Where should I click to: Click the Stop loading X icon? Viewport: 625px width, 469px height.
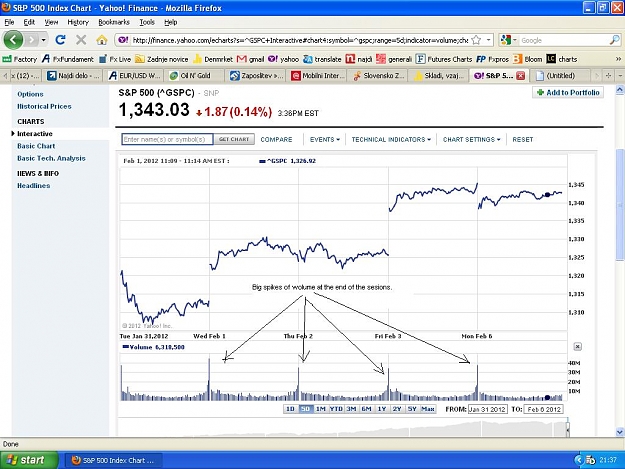click(x=81, y=40)
